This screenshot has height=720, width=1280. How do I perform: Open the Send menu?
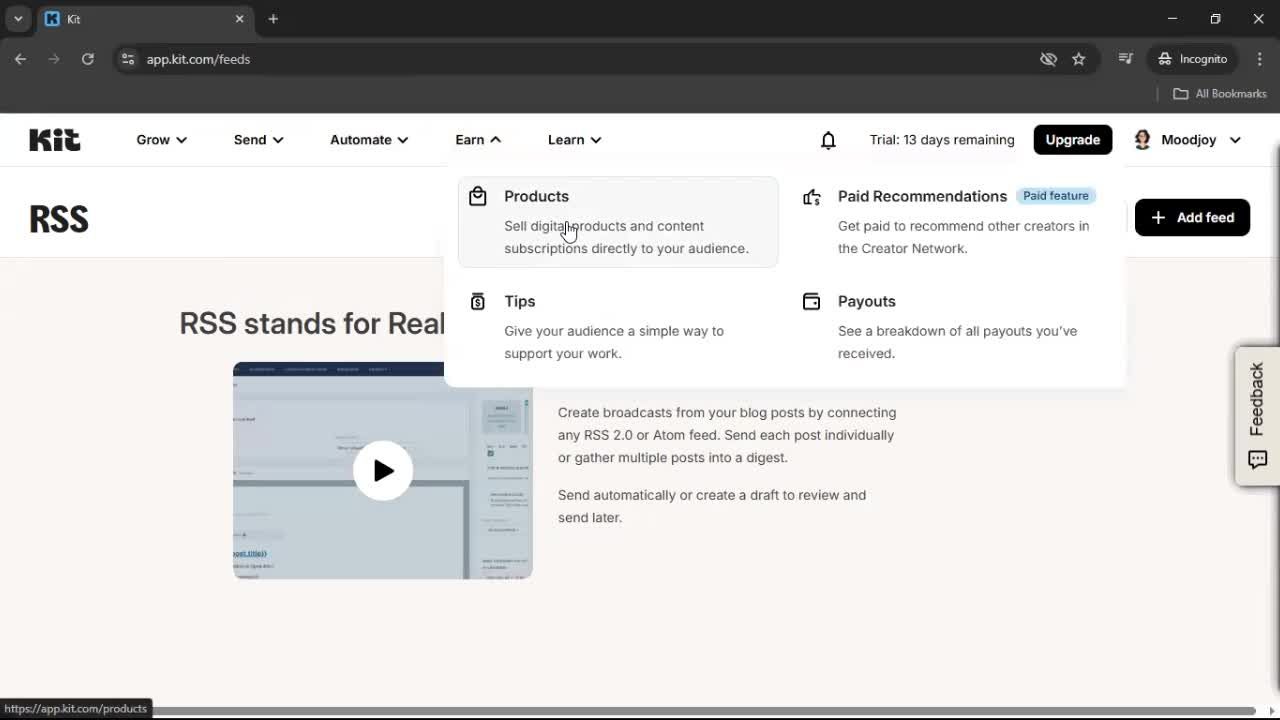257,140
